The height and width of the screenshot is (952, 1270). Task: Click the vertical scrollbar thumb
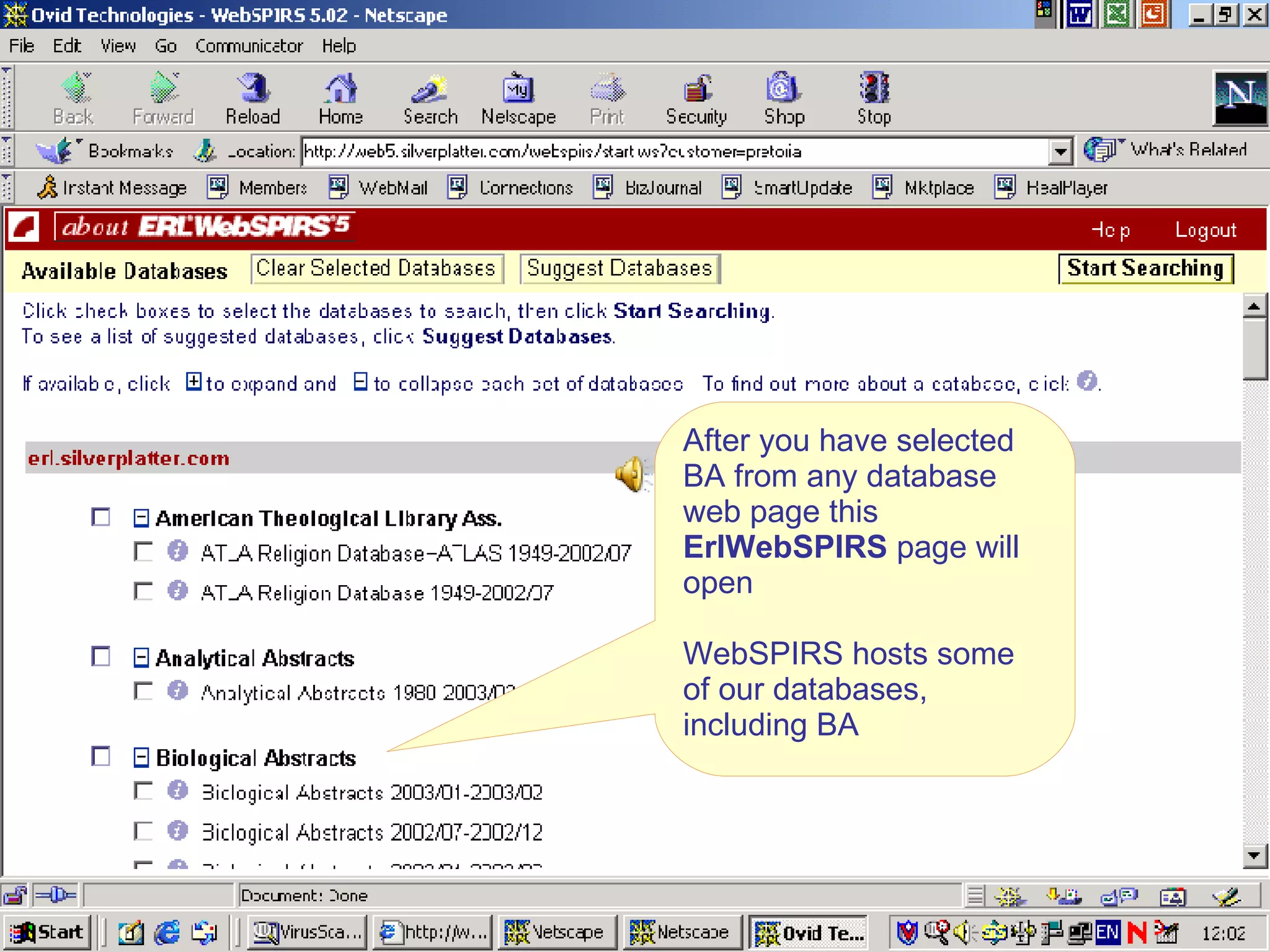click(1254, 348)
